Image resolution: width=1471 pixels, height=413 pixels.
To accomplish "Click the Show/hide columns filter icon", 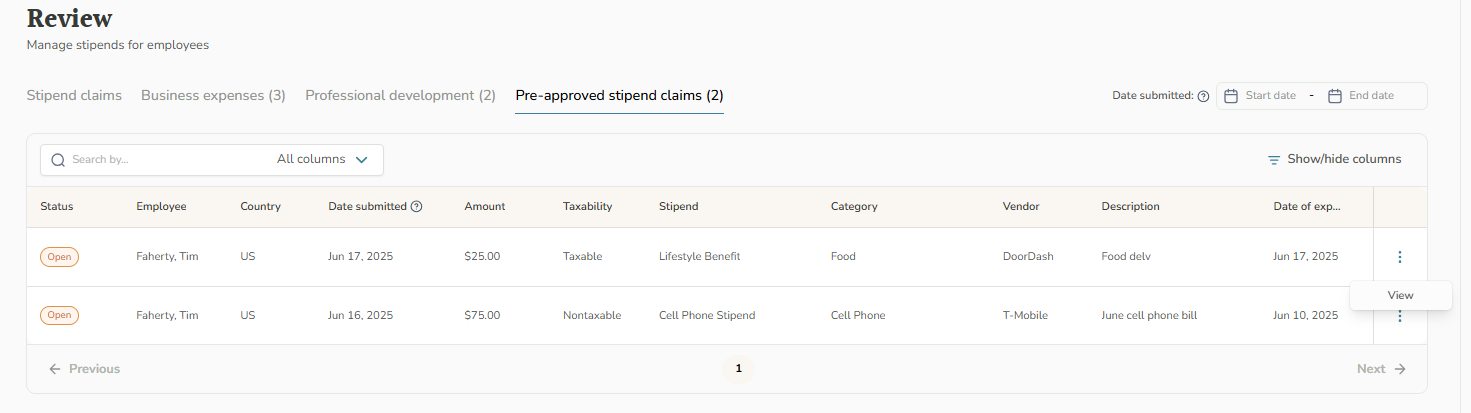I will (1274, 160).
